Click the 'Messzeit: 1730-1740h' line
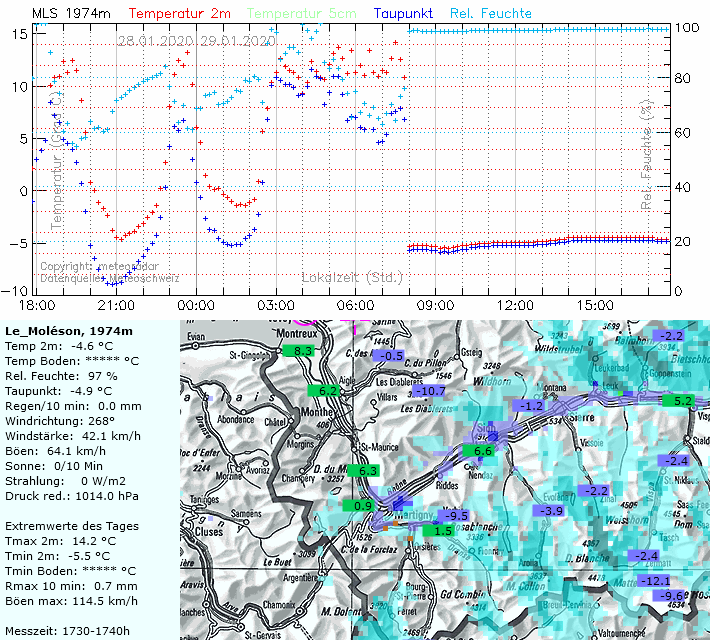The width and height of the screenshot is (710, 640). pos(67,631)
